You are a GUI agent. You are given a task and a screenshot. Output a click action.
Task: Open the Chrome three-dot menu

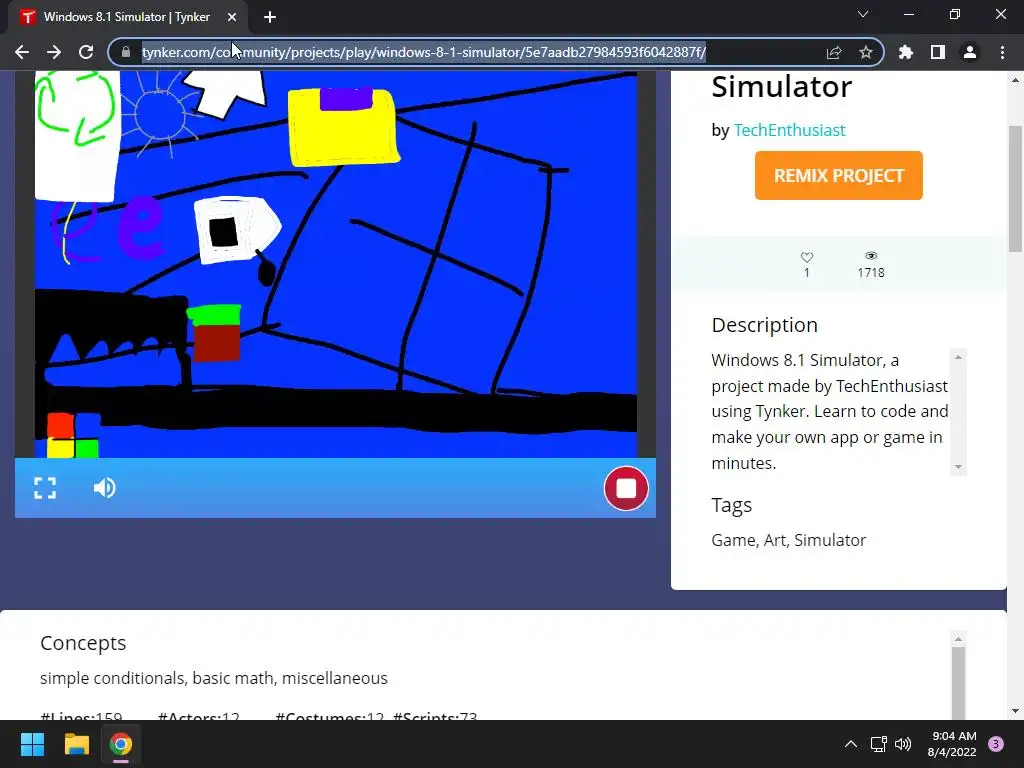pyautogui.click(x=1002, y=52)
